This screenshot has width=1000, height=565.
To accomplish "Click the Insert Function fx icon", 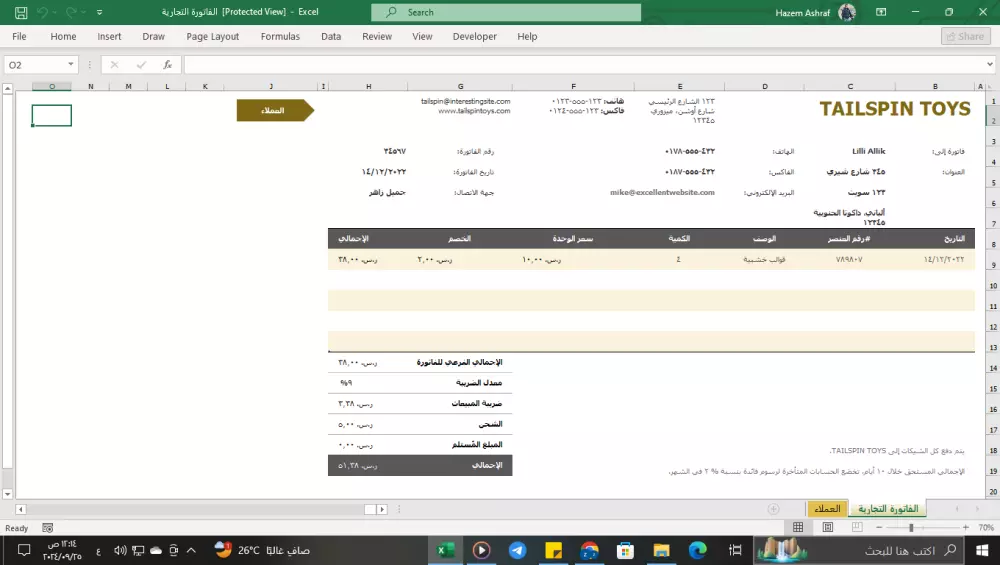I will tap(167, 64).
